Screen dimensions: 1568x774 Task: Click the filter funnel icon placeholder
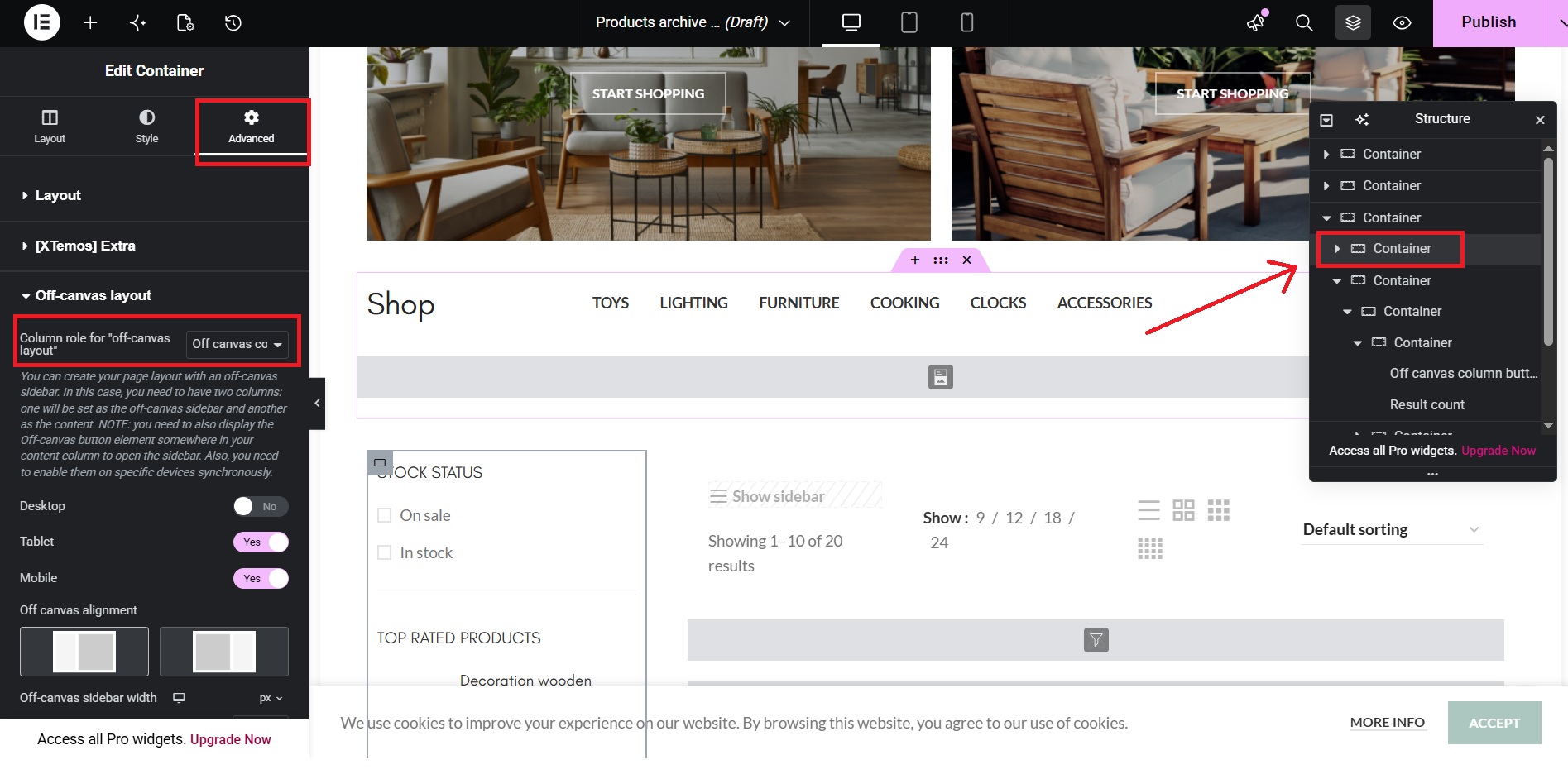pyautogui.click(x=1096, y=640)
